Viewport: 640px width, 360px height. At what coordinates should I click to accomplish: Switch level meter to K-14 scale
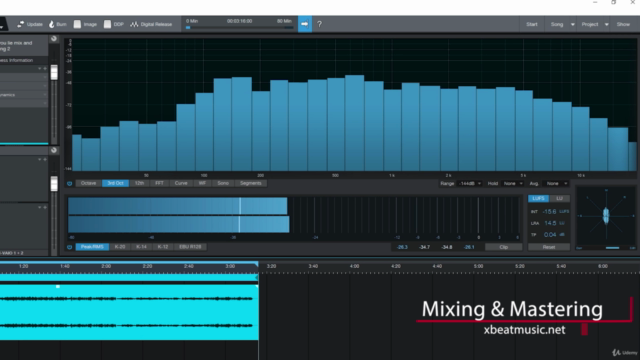click(x=142, y=247)
